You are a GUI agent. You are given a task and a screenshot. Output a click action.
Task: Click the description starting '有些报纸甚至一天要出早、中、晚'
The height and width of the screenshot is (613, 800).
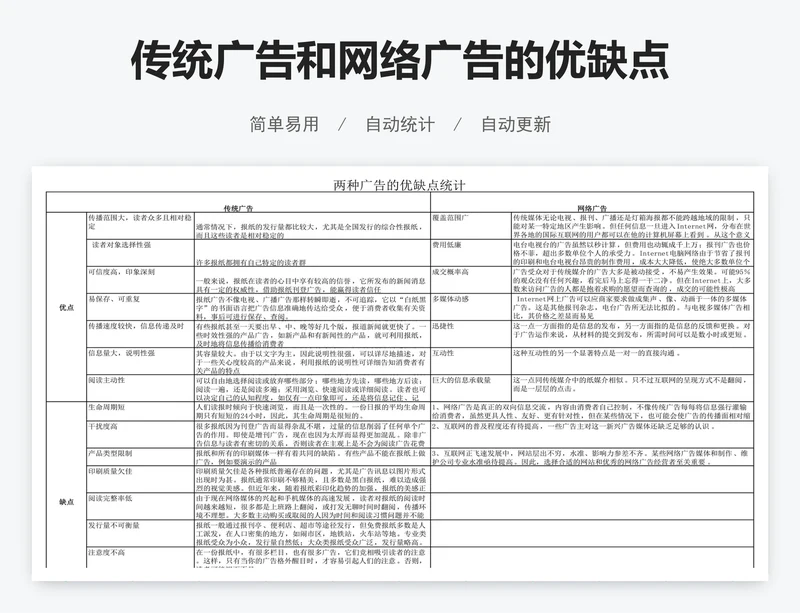click(310, 334)
